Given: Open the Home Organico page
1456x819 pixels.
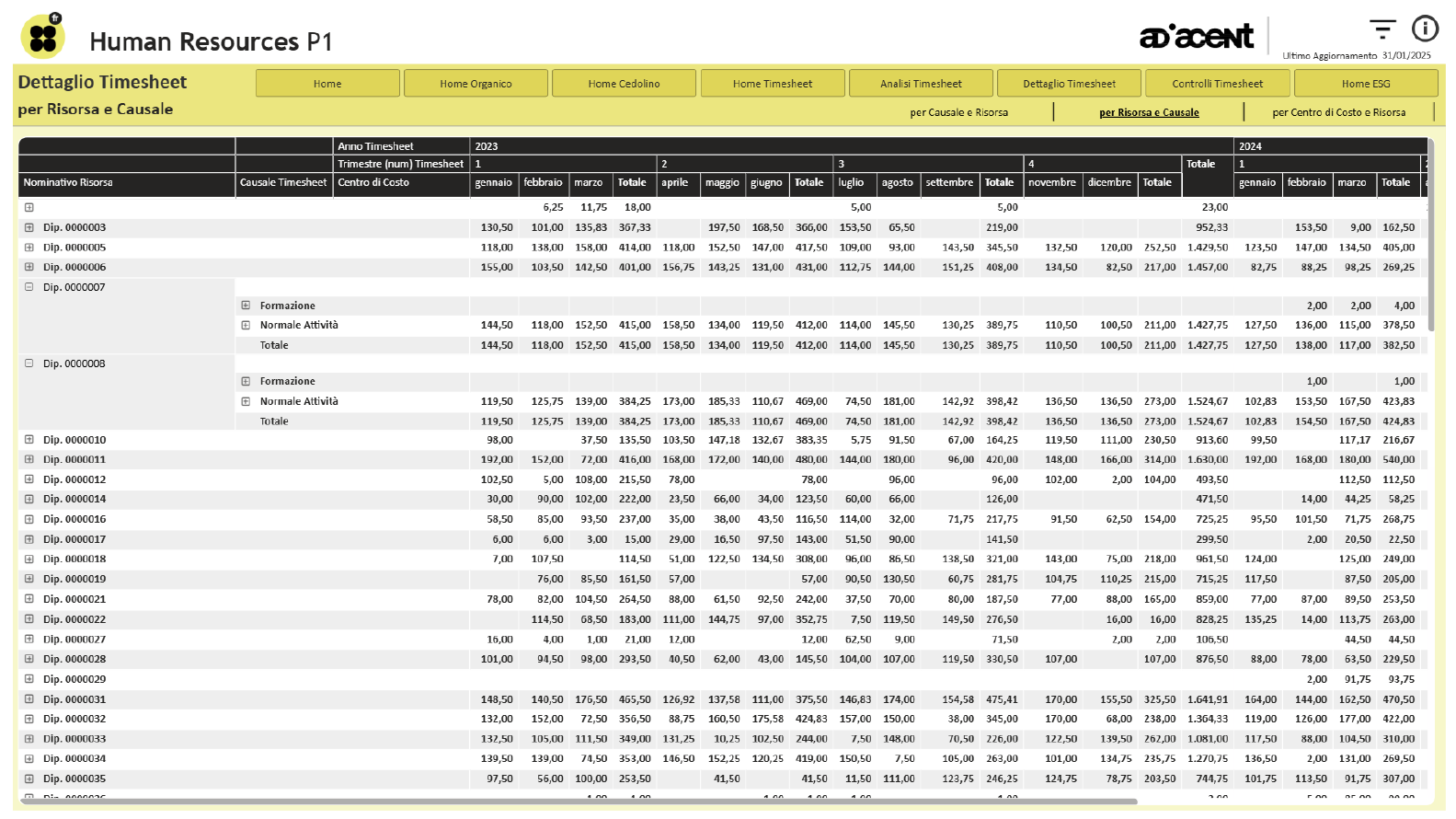Looking at the screenshot, I should (476, 84).
